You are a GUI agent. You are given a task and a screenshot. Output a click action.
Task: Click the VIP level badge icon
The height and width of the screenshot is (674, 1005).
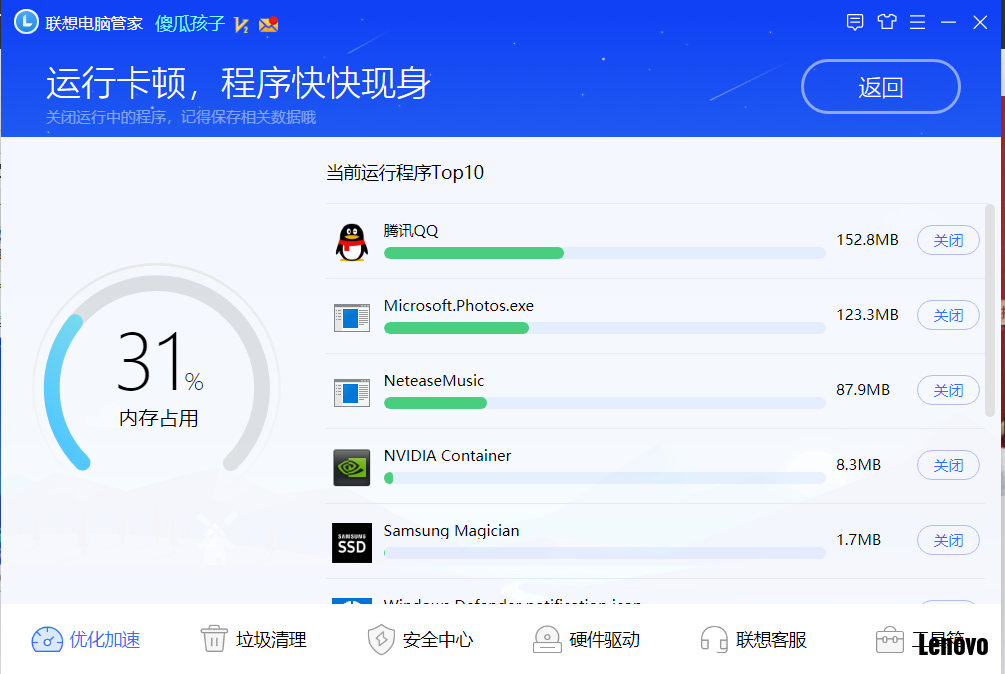[x=241, y=24]
